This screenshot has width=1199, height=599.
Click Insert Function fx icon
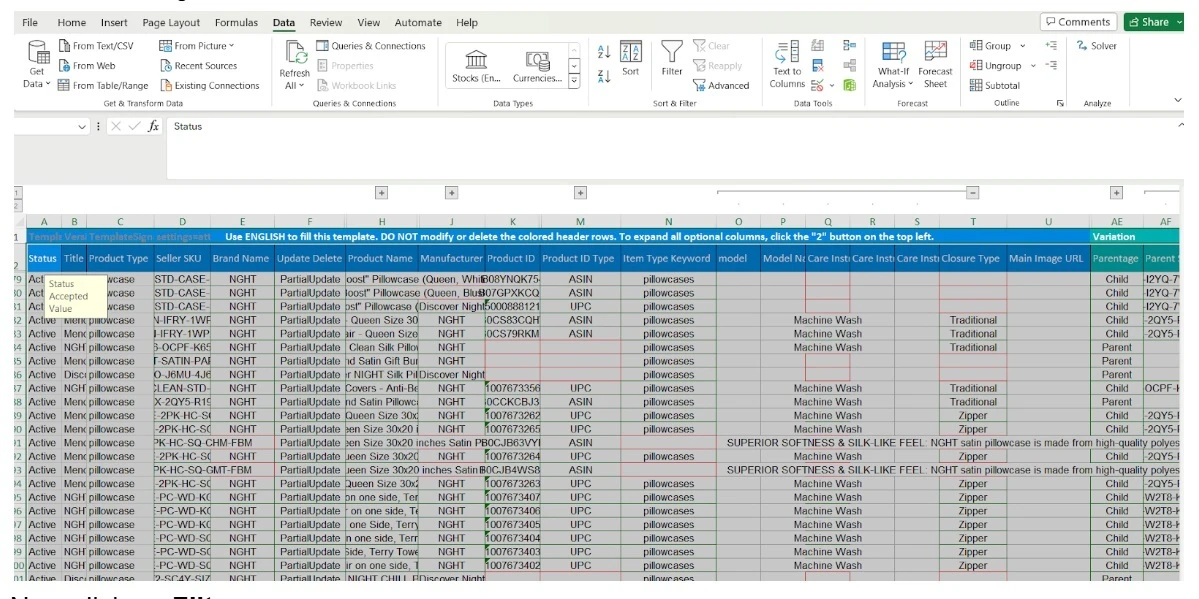pos(153,126)
